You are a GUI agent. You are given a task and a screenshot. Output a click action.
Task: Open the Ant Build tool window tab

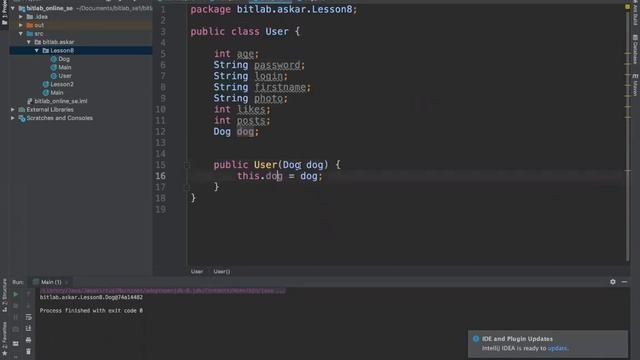635,13
